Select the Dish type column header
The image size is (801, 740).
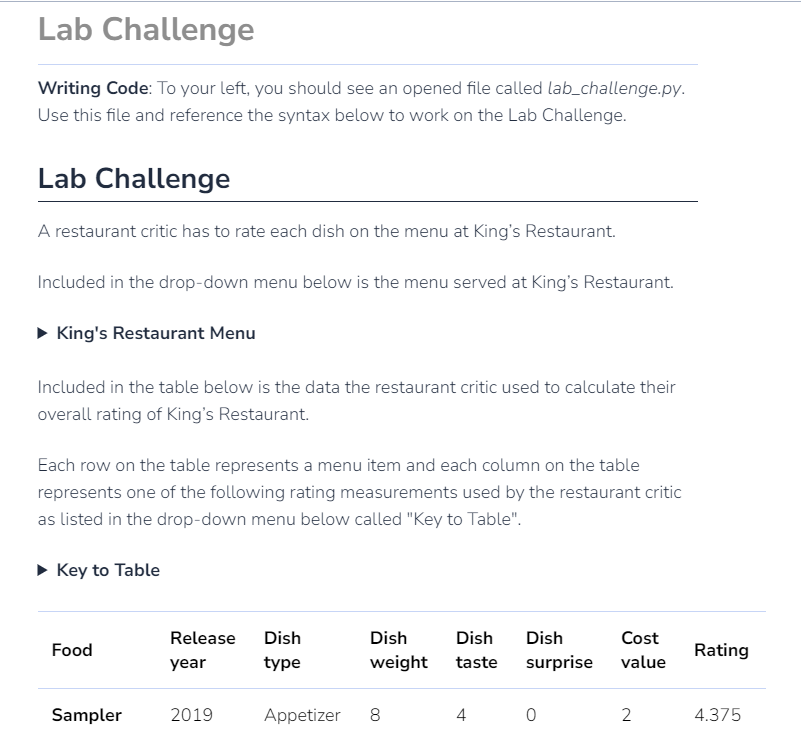point(281,650)
